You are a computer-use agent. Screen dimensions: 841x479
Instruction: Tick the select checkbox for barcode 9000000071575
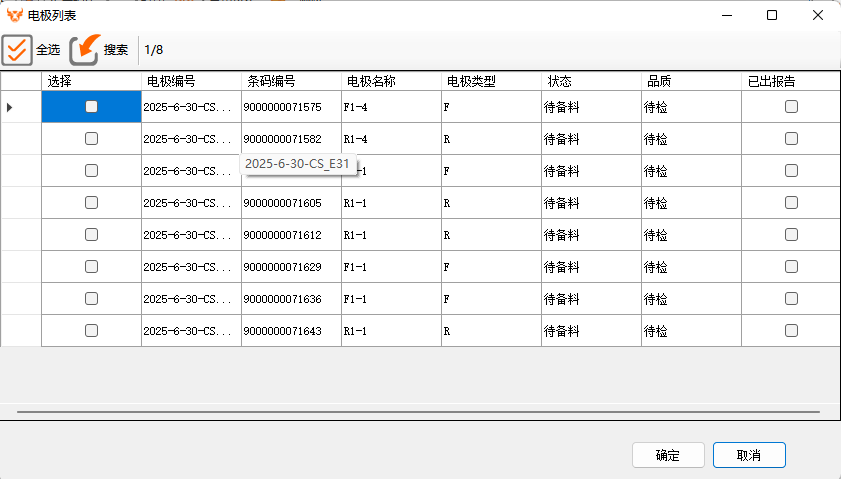coord(91,107)
